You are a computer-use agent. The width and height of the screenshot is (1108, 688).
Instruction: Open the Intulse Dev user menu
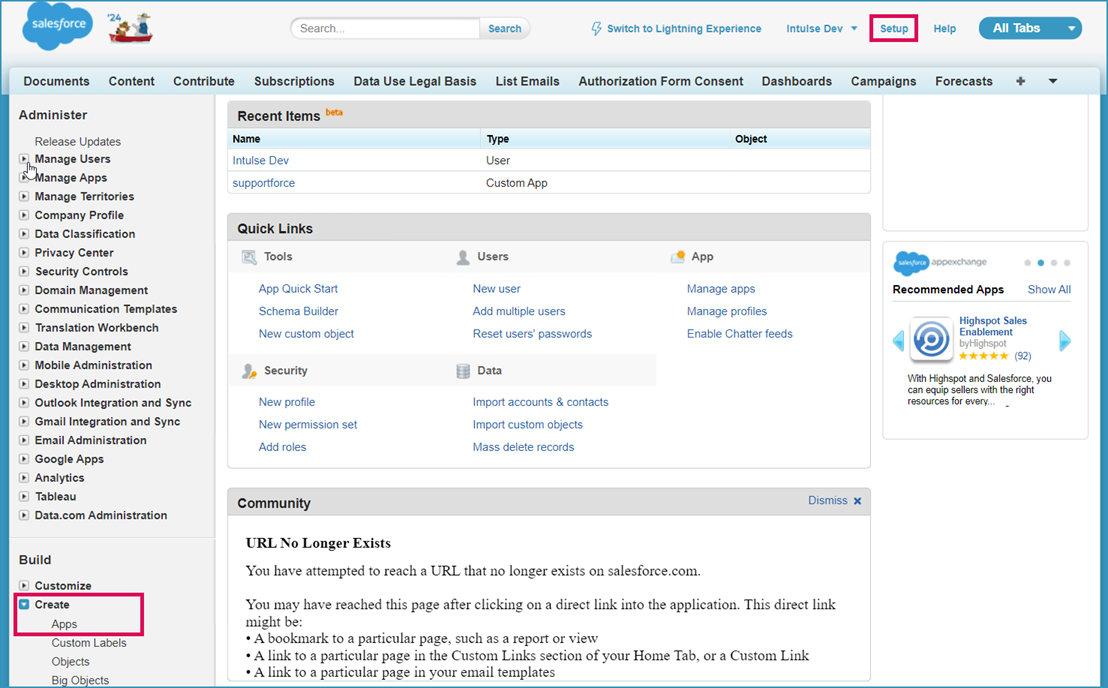point(821,29)
